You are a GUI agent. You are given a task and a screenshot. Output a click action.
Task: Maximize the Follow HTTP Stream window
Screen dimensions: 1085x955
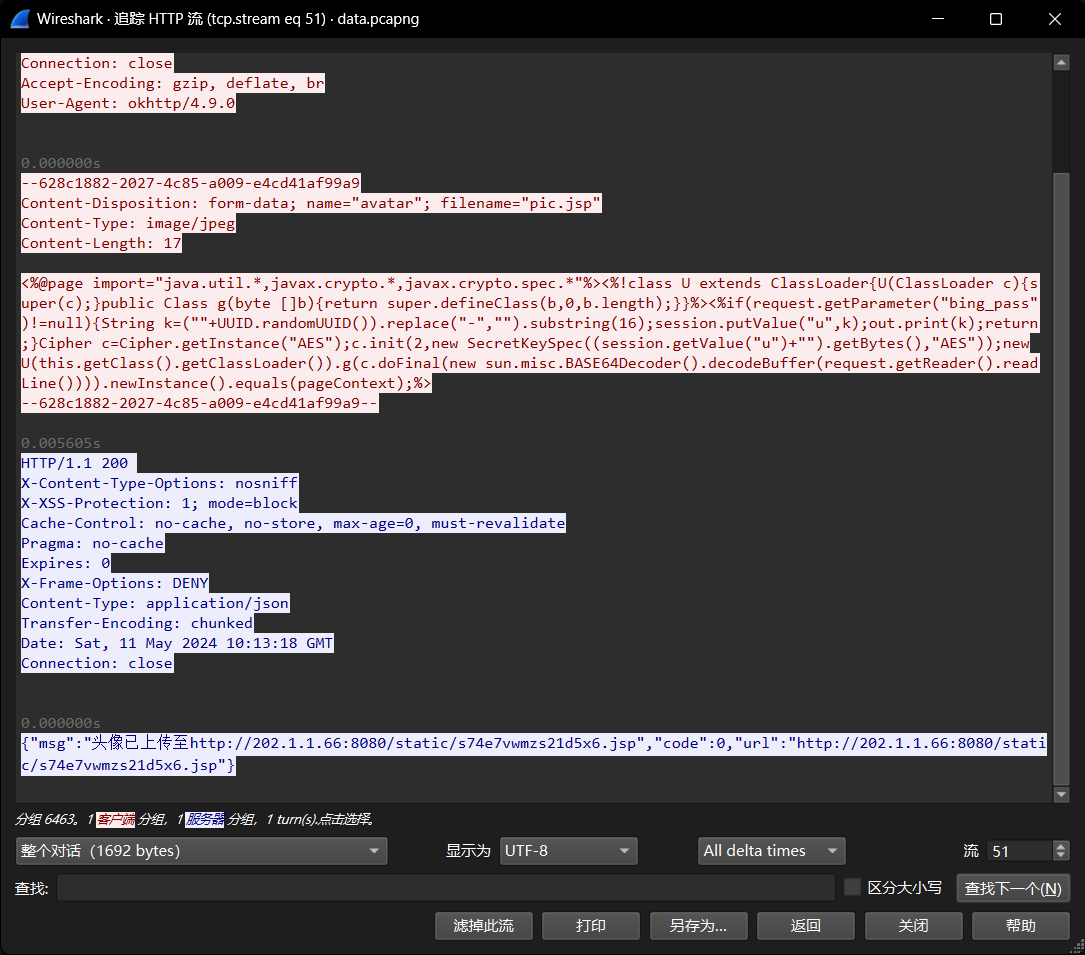(x=996, y=19)
